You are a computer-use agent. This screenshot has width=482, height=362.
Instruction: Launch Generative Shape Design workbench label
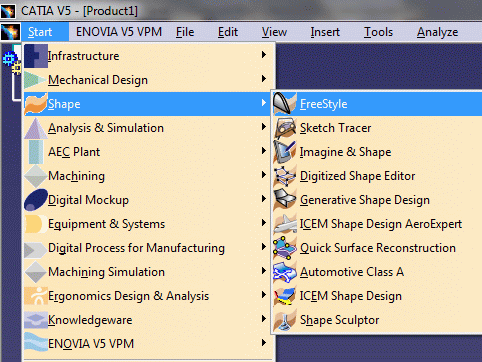click(x=365, y=200)
